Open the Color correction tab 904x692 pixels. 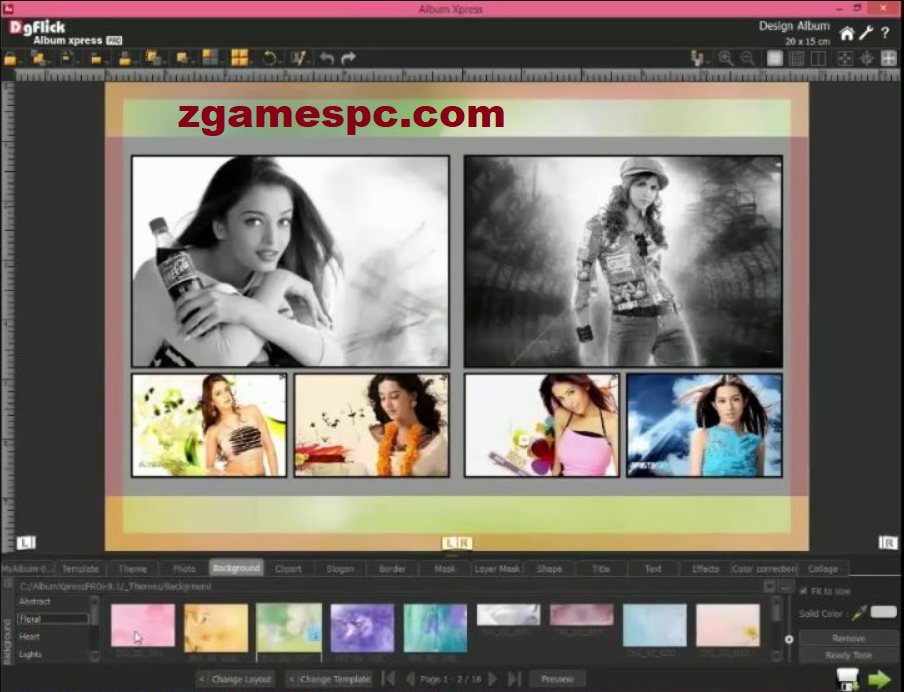[764, 569]
